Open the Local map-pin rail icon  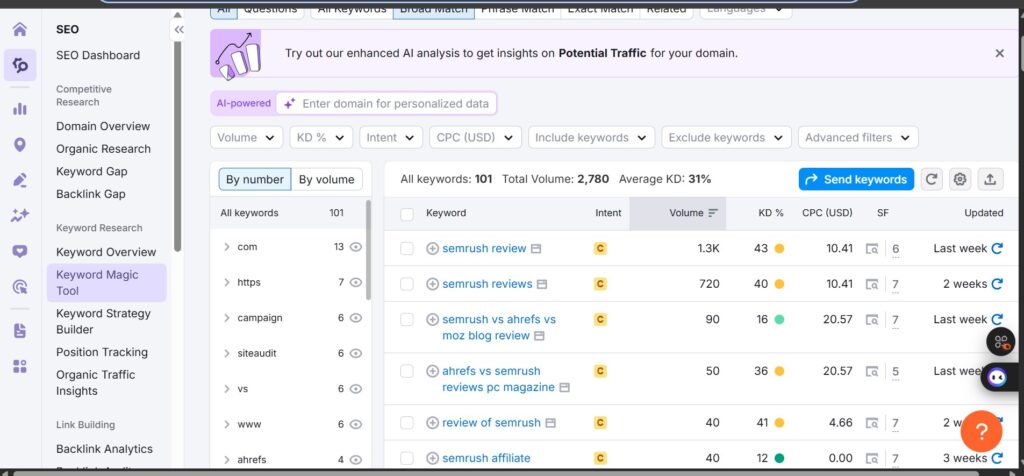[20, 144]
